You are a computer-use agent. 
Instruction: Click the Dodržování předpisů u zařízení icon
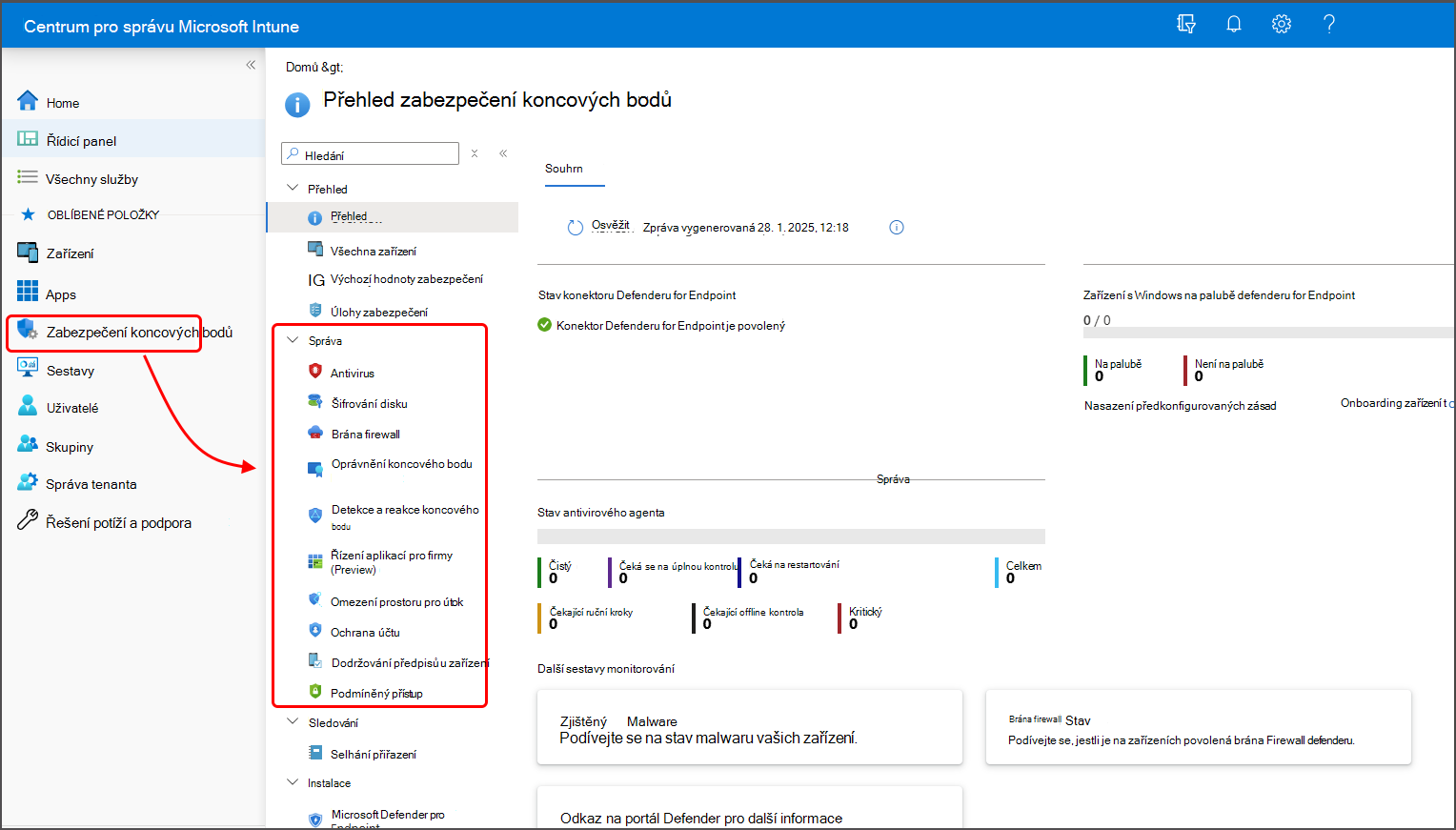(315, 660)
